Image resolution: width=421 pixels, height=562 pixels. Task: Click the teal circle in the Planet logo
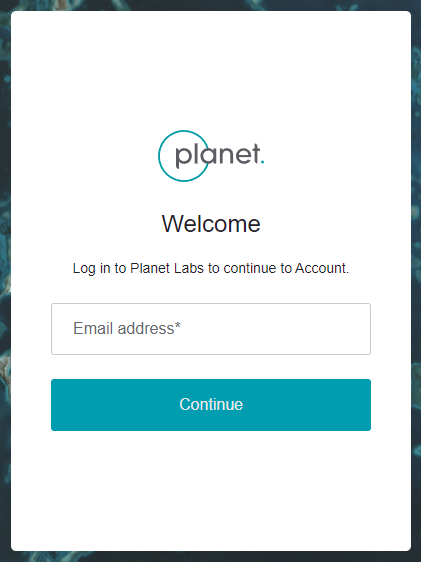[184, 156]
